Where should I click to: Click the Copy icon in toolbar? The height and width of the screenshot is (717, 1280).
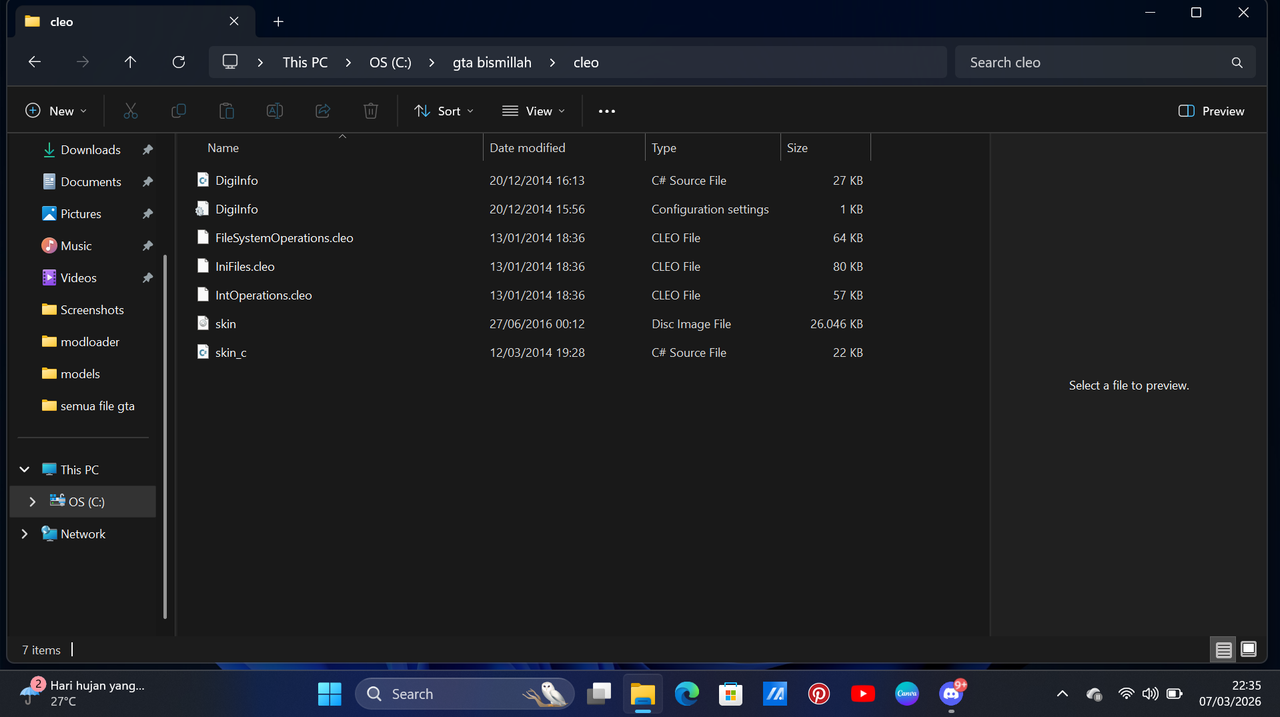178,111
